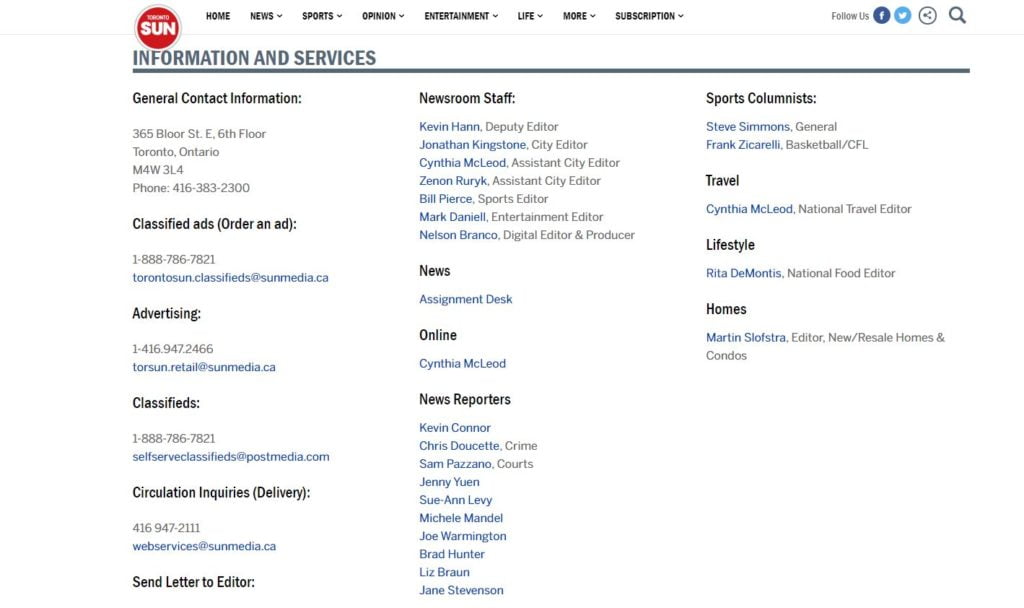Open the Facebook follow icon
Viewport: 1024px width, 608px height.
tap(881, 15)
